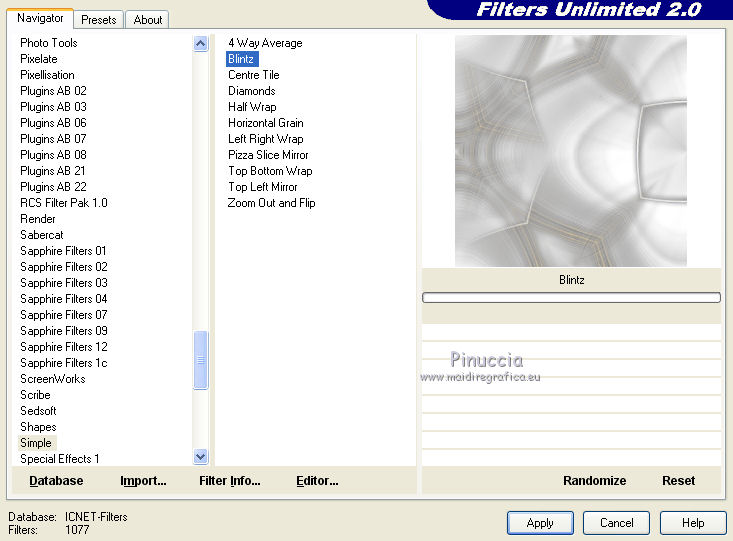Select the Sabercat category
This screenshot has width=733, height=541.
click(x=42, y=235)
